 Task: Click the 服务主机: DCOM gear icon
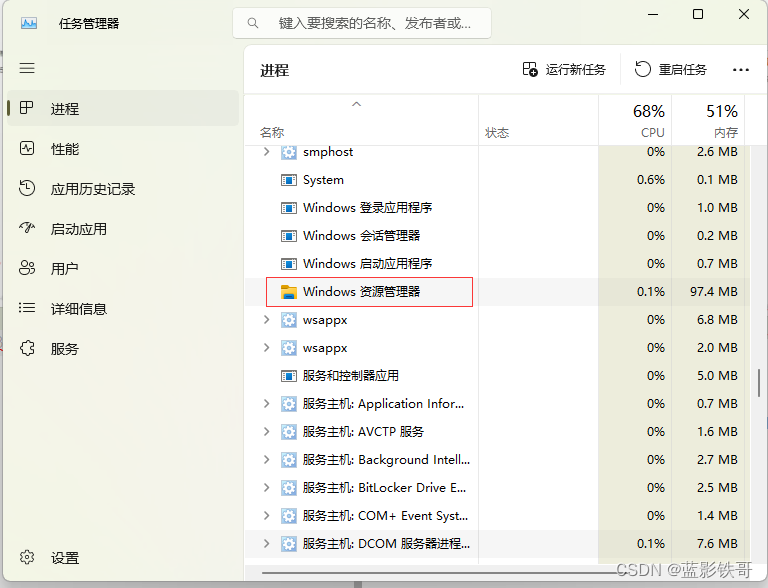288,544
